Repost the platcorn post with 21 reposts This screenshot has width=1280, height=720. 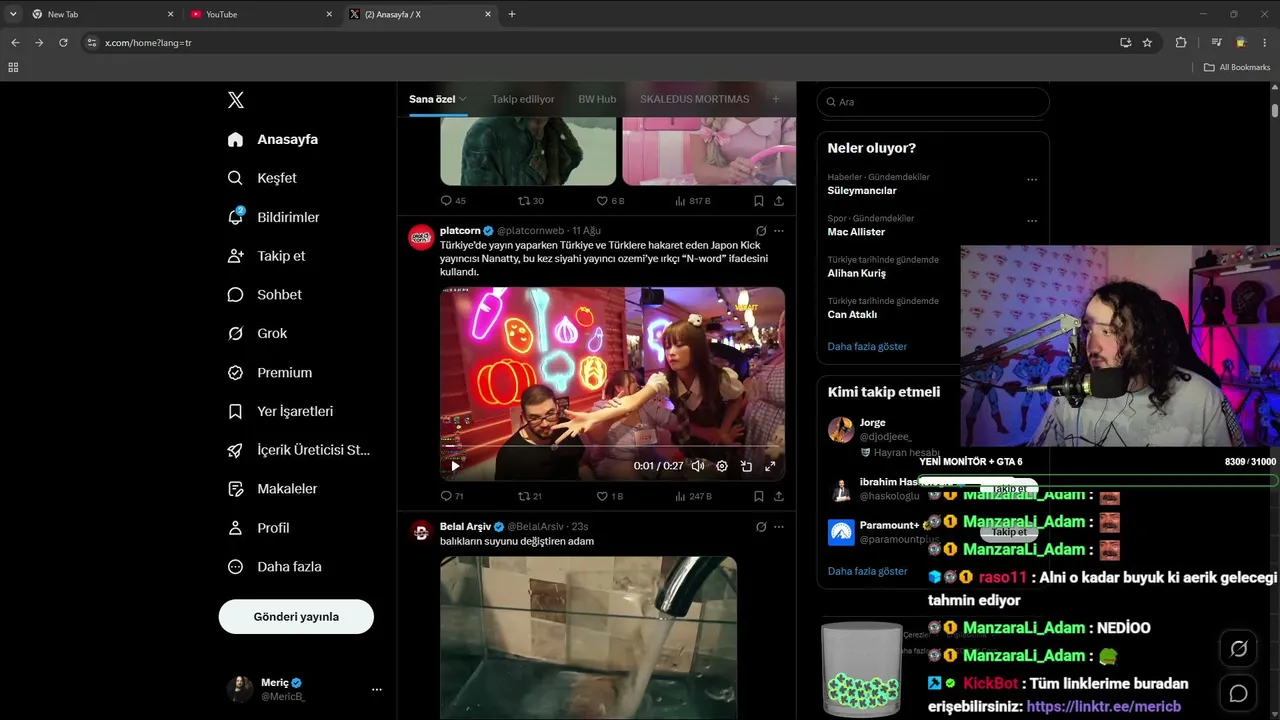click(x=529, y=496)
